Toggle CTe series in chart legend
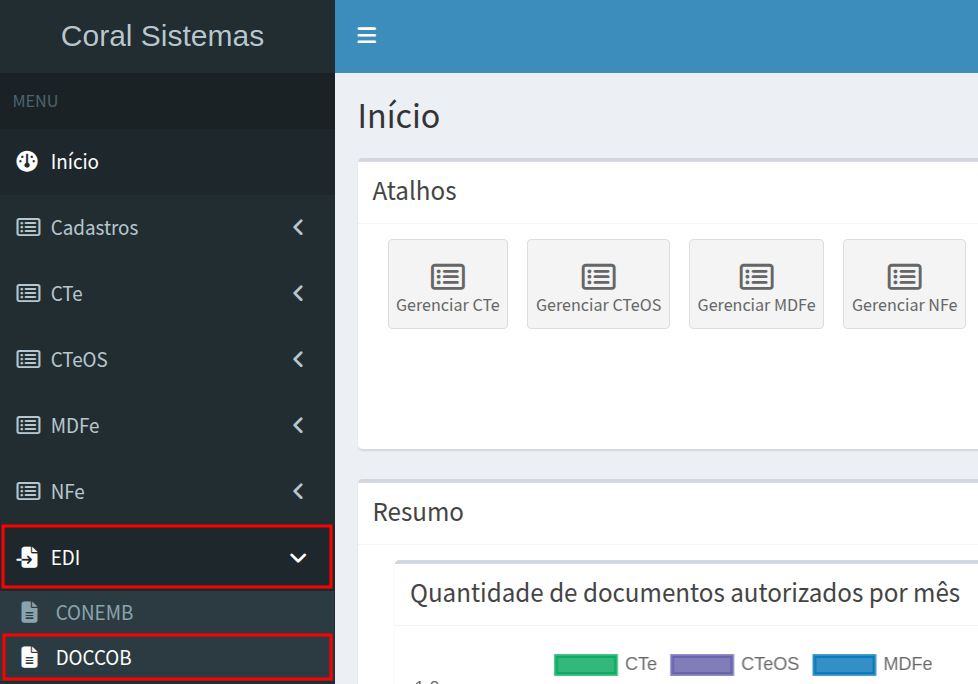This screenshot has width=978, height=684. point(640,664)
